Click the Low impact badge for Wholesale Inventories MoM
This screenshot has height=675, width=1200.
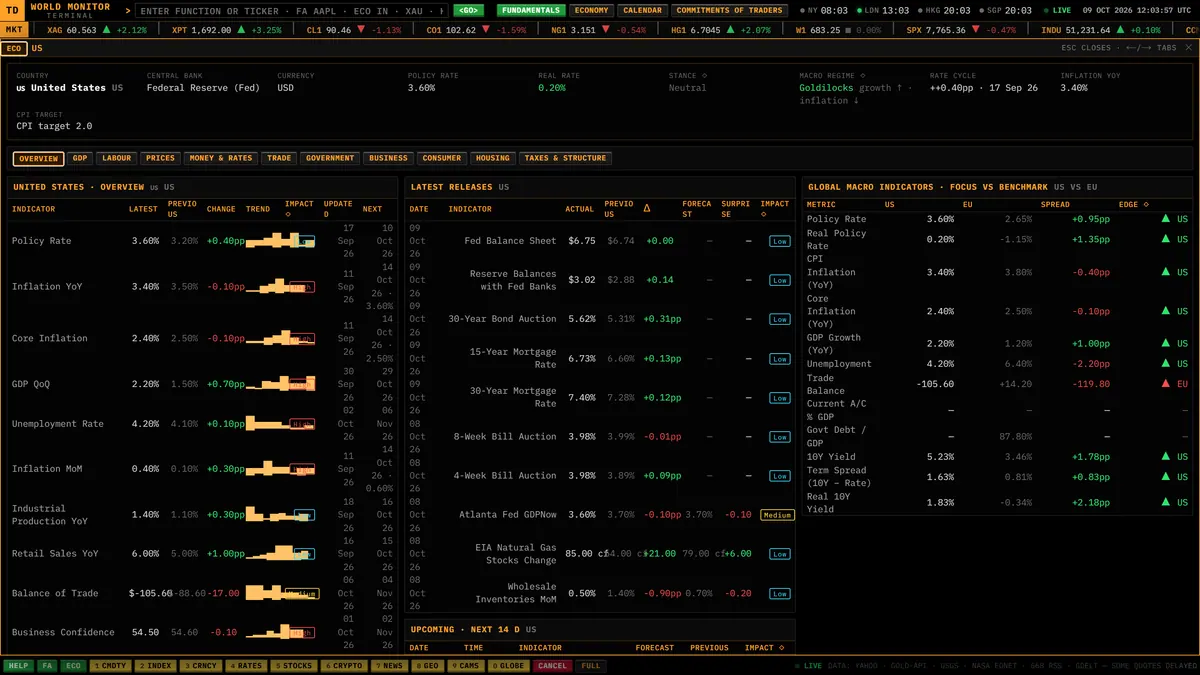(779, 593)
